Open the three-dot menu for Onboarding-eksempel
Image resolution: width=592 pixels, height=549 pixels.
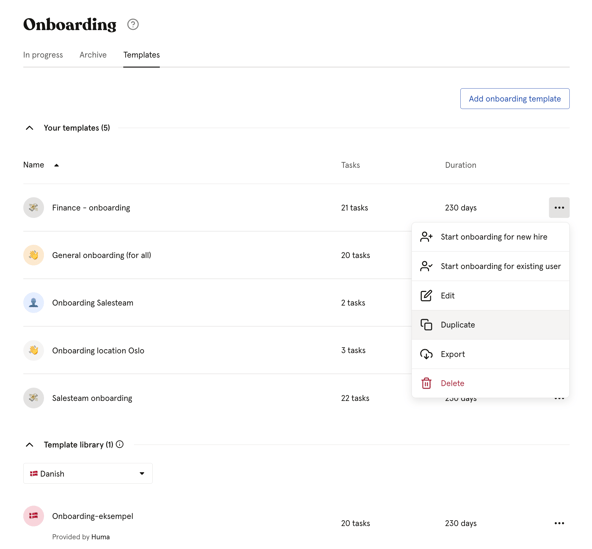tap(559, 523)
